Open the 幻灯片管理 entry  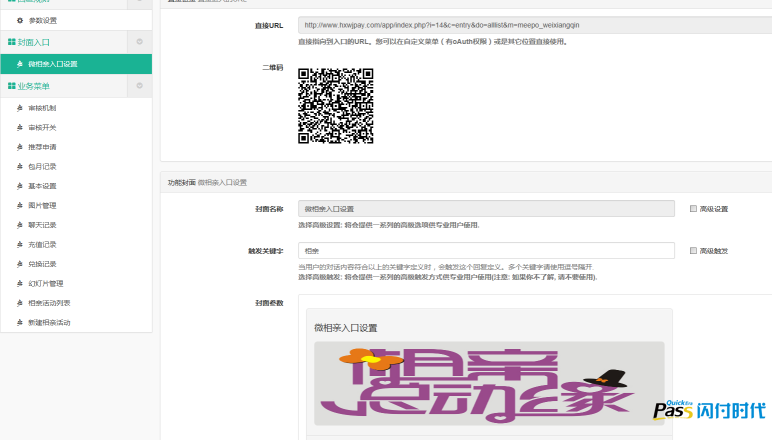(45, 283)
